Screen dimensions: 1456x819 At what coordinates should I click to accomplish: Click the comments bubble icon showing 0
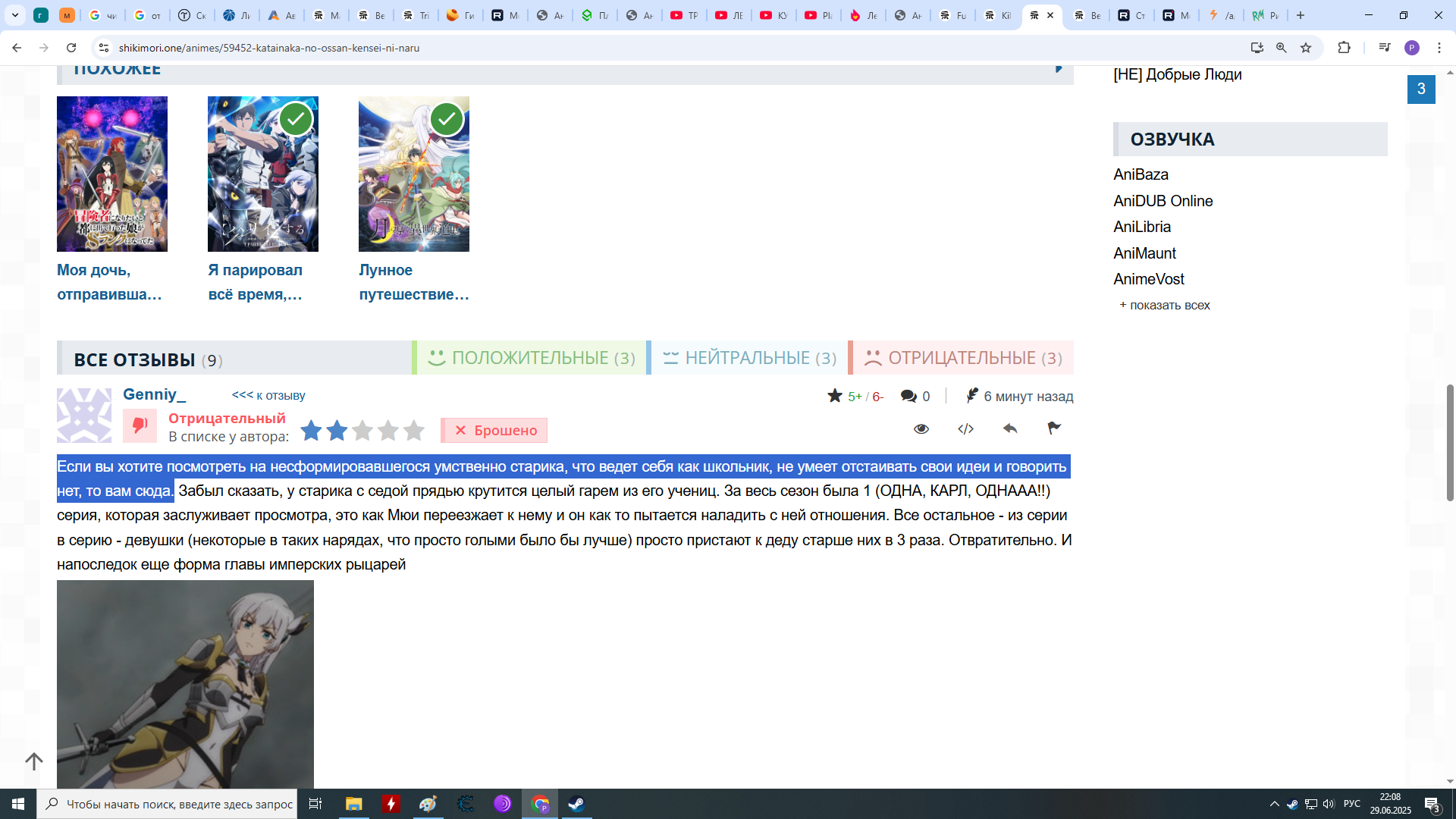coord(908,396)
